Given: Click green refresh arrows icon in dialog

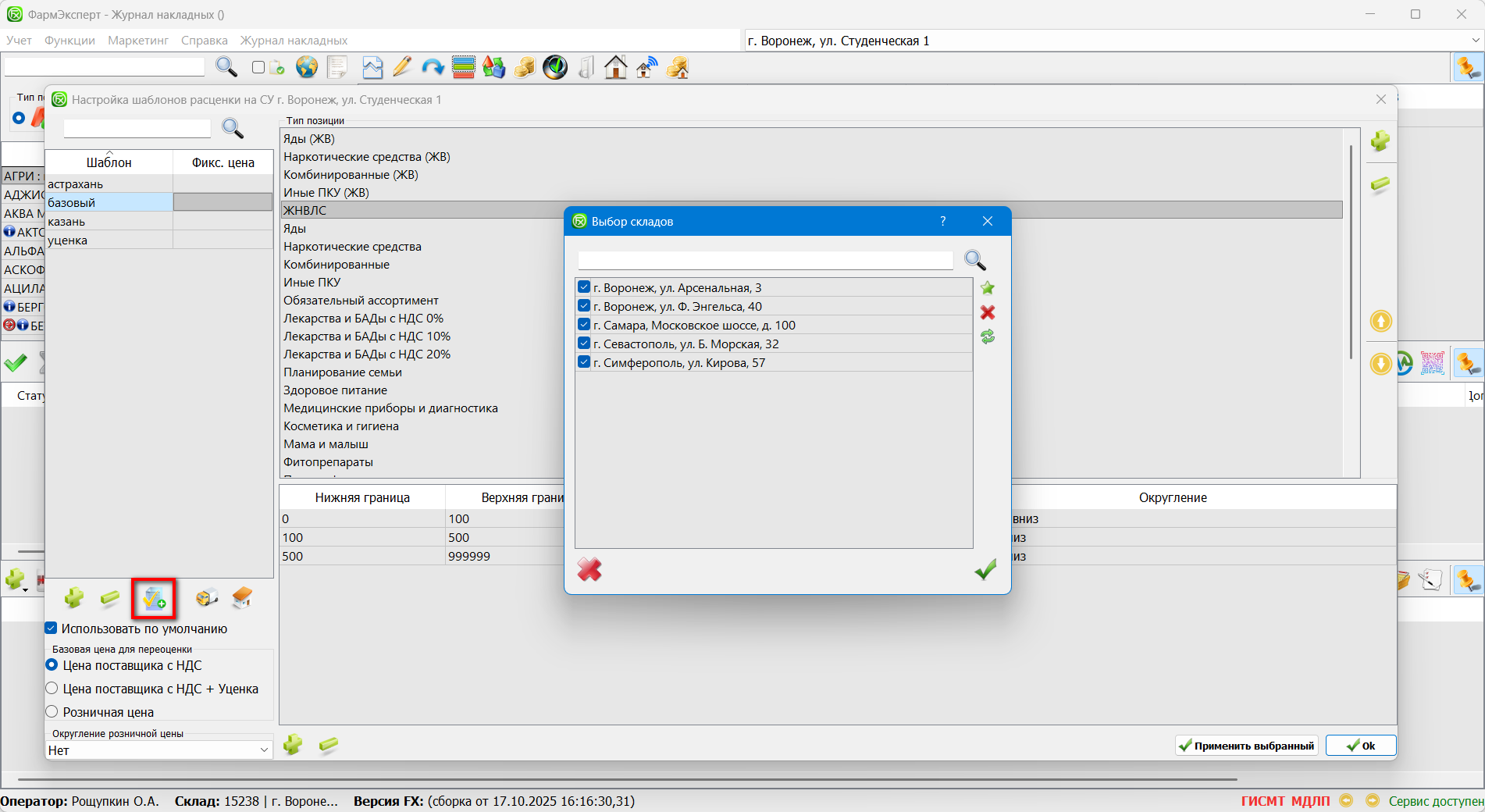Looking at the screenshot, I should coord(988,337).
